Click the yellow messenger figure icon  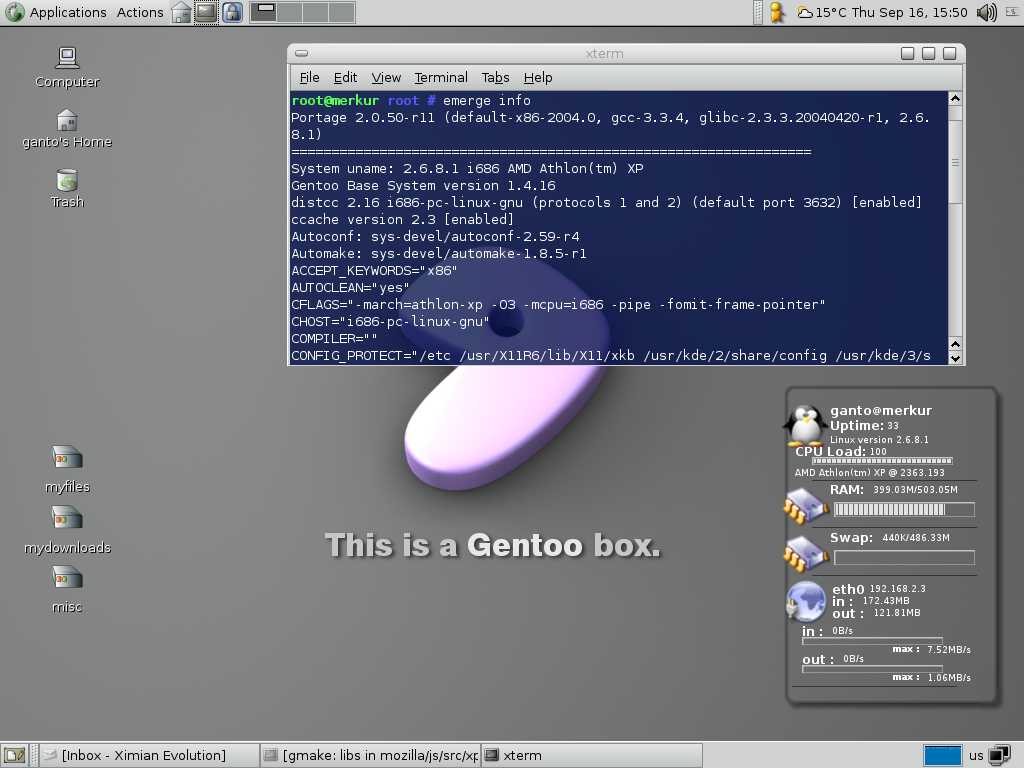pyautogui.click(x=776, y=12)
